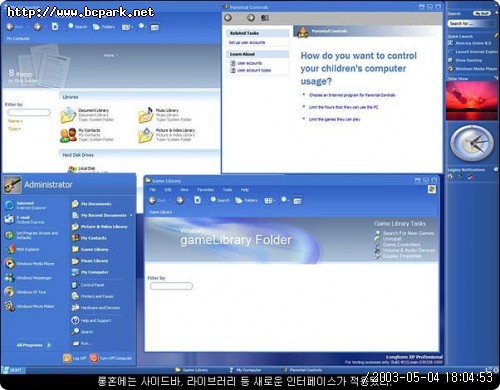Click Folders in Game Library toolbar

coord(246,200)
